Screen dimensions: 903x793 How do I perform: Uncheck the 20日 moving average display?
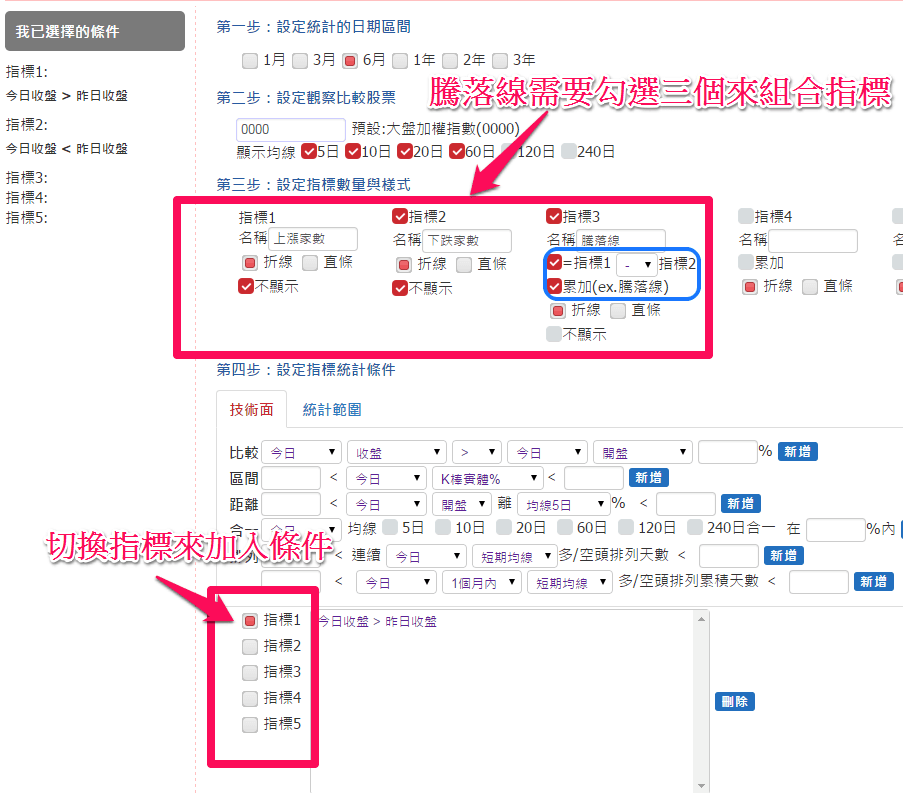pos(405,151)
